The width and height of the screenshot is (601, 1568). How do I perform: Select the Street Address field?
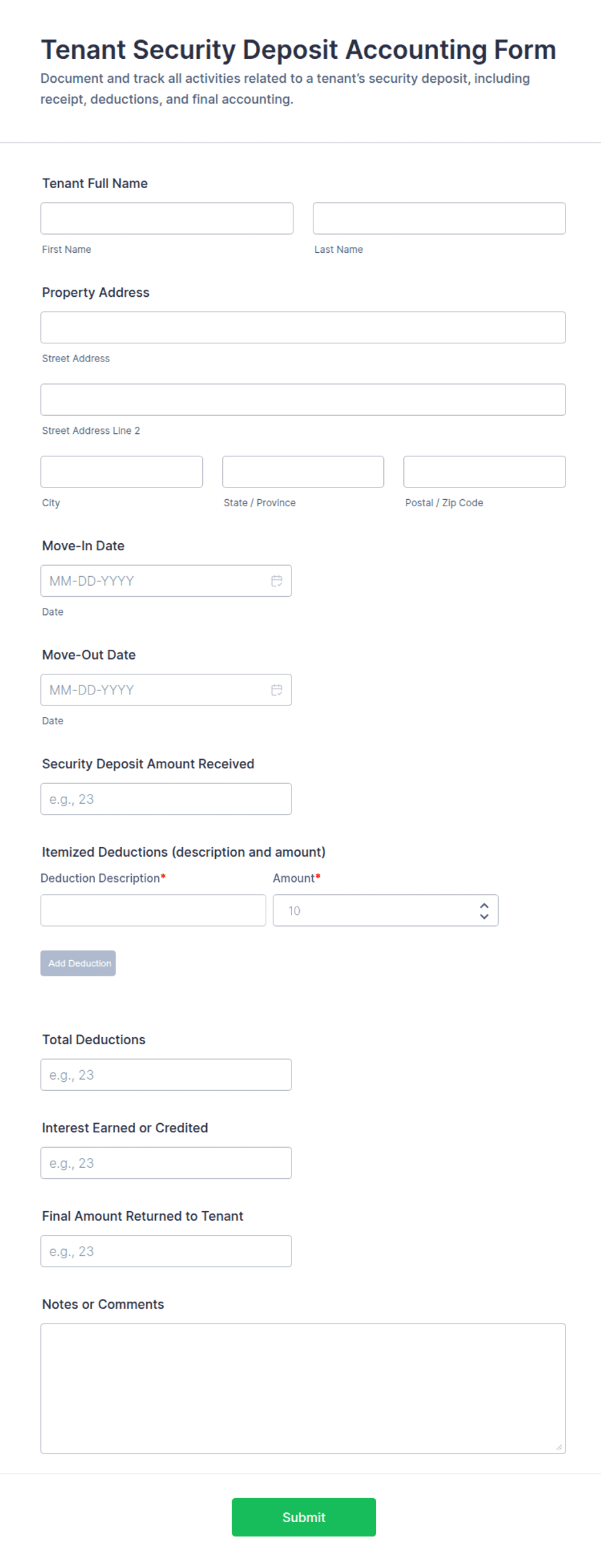303,327
